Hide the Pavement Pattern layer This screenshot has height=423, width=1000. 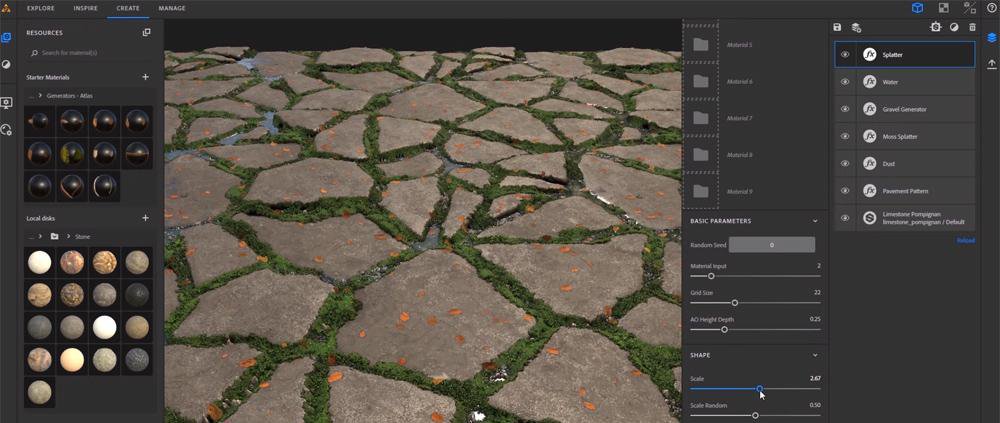[845, 191]
